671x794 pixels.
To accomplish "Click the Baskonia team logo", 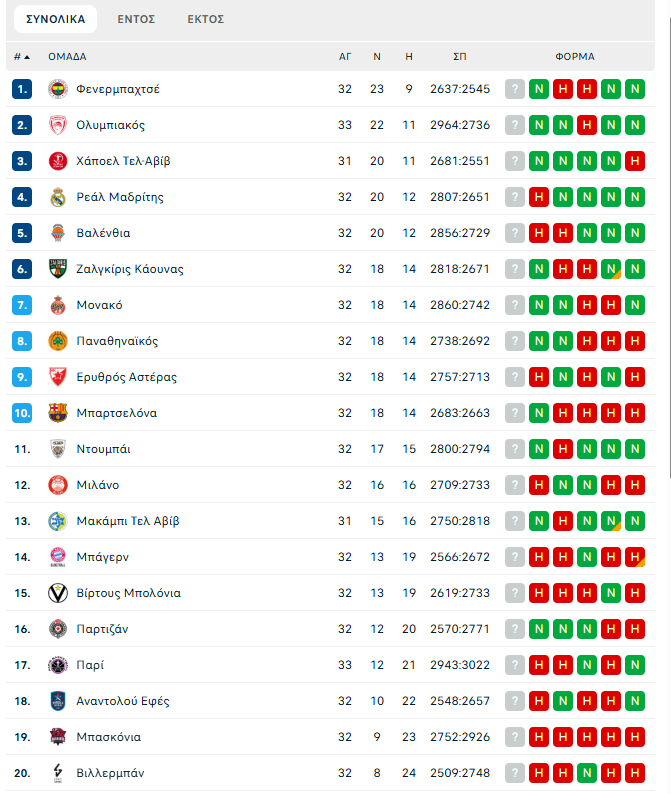I will 57,737.
